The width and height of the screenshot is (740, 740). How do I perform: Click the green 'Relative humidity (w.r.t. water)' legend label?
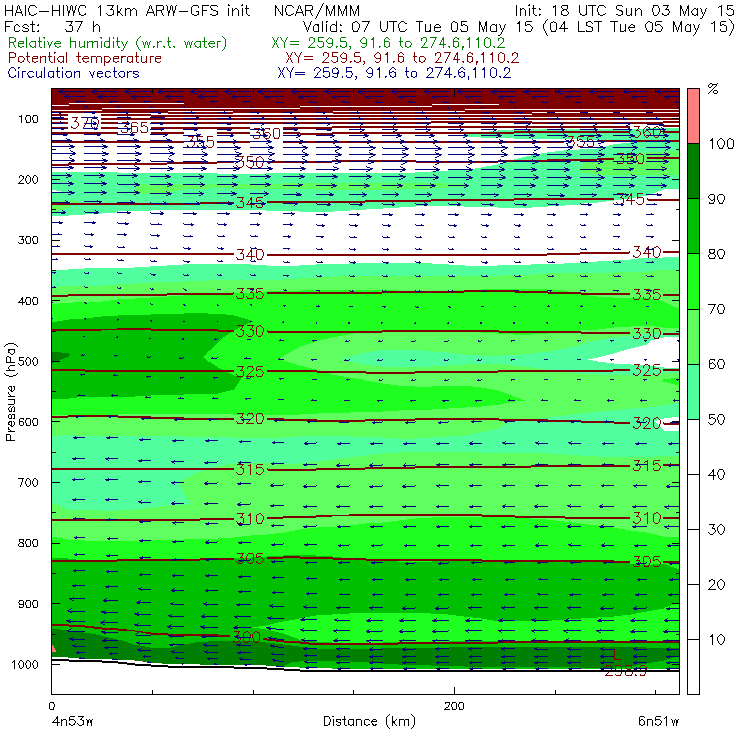[118, 43]
